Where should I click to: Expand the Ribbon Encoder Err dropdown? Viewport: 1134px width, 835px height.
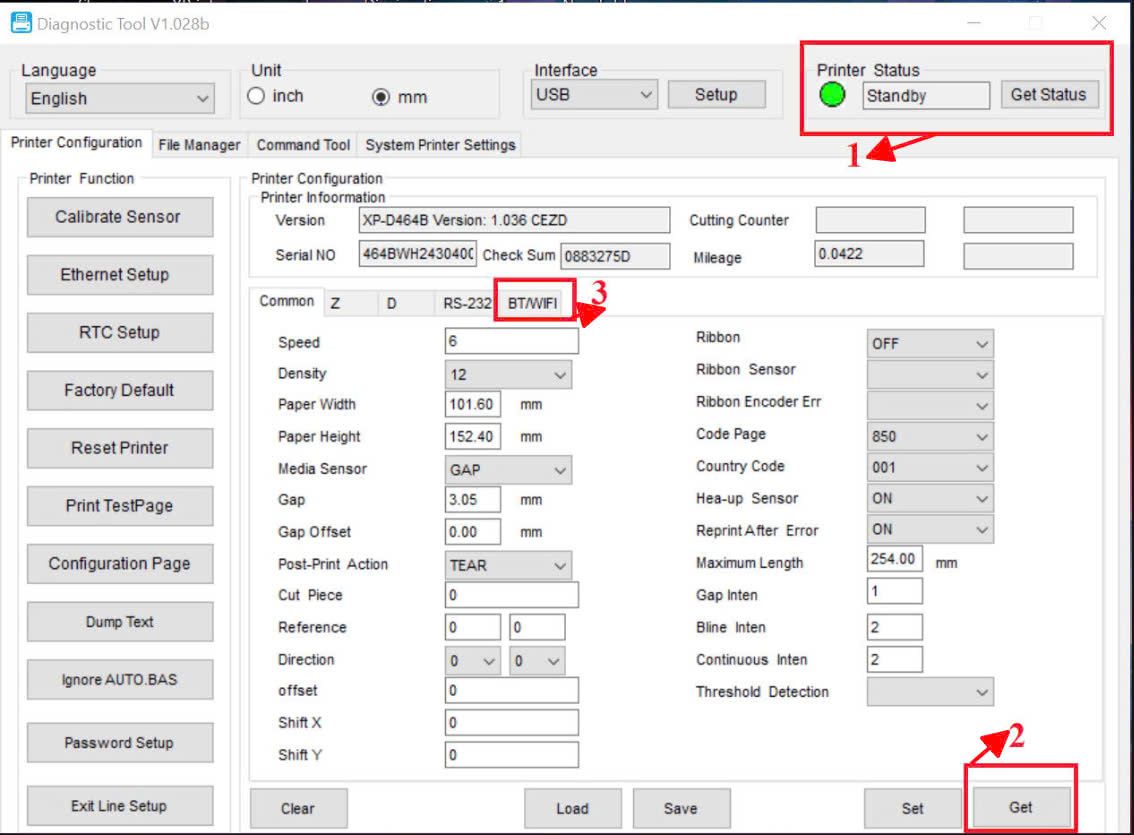click(x=930, y=406)
